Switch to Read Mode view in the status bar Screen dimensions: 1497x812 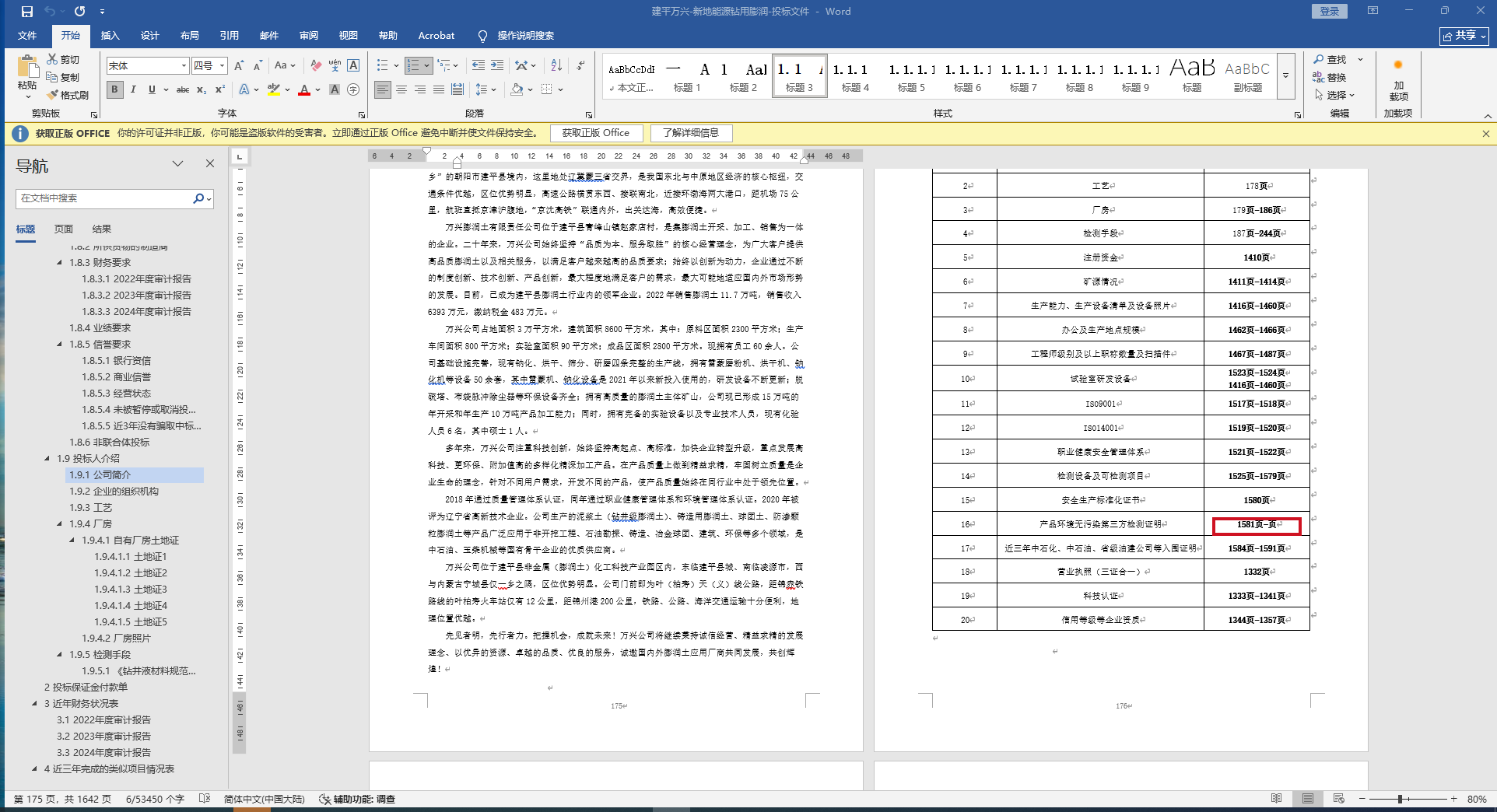point(1276,799)
